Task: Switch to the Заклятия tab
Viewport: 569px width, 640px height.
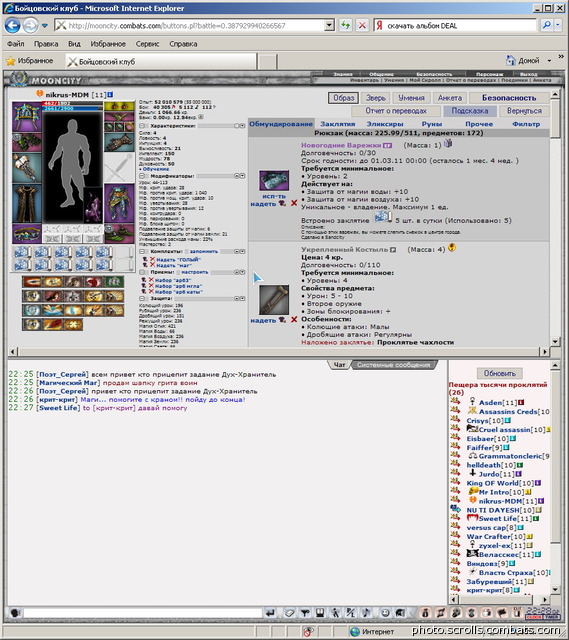Action: pyautogui.click(x=338, y=124)
